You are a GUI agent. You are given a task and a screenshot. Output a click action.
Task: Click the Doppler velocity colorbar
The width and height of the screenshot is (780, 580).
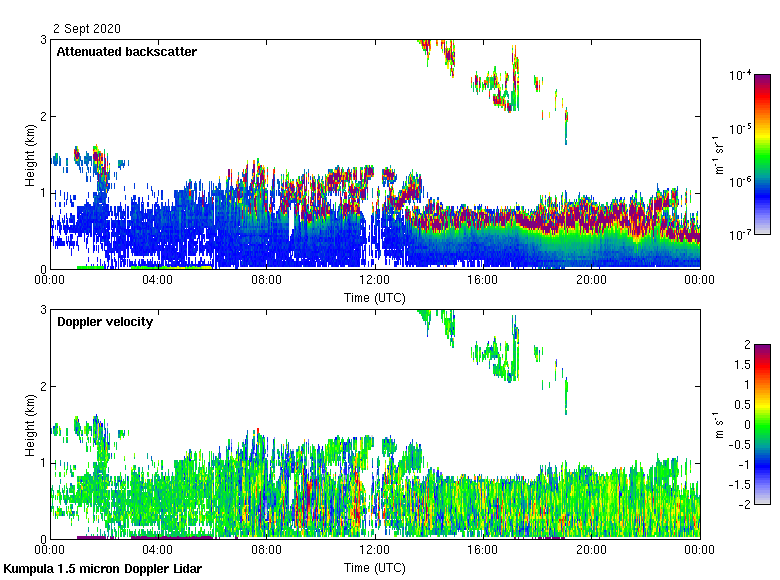(762, 424)
